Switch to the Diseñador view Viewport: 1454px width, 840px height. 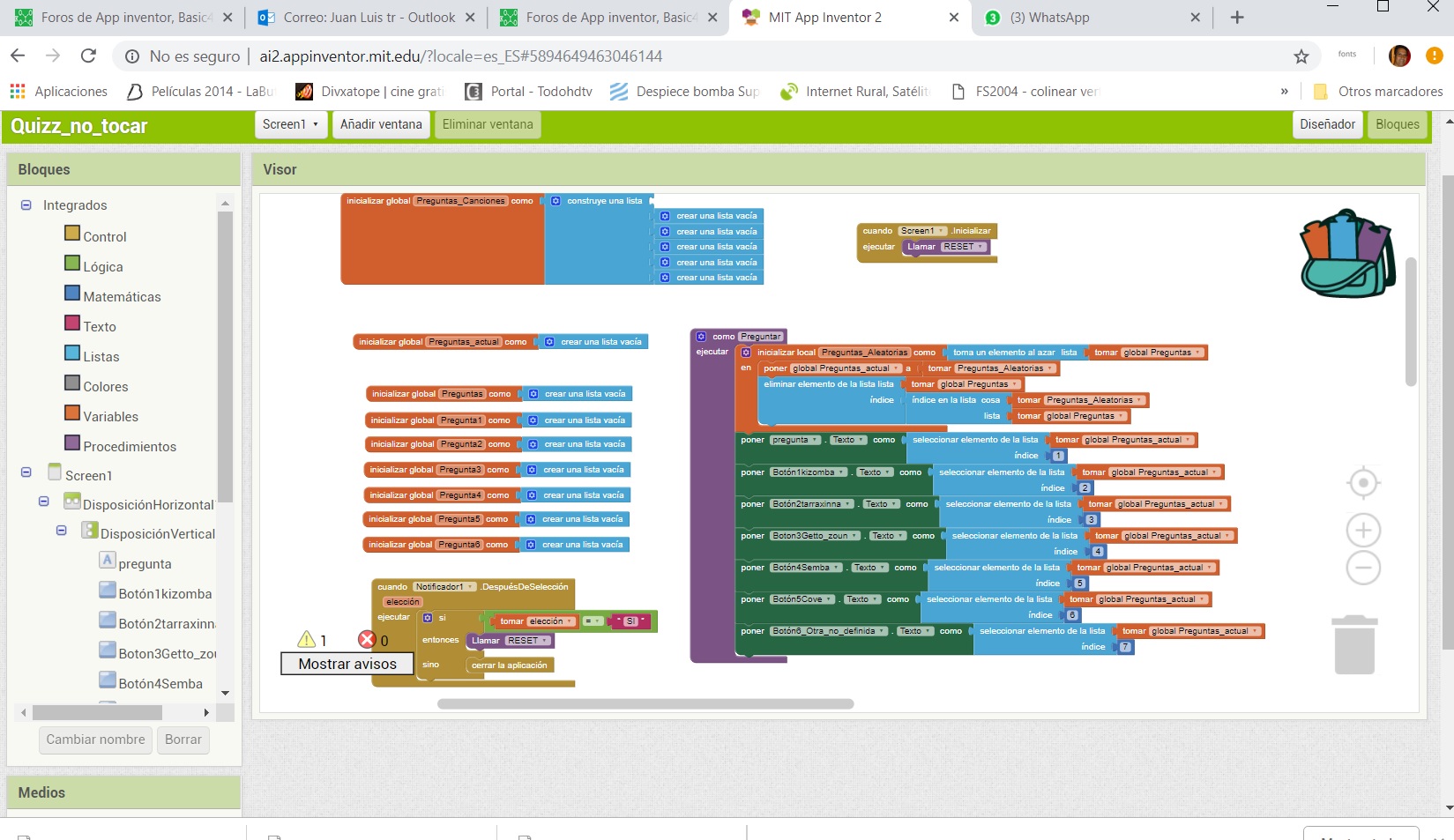[1326, 124]
